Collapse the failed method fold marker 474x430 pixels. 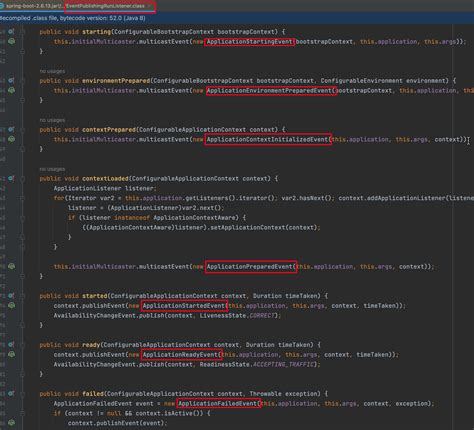point(23,394)
